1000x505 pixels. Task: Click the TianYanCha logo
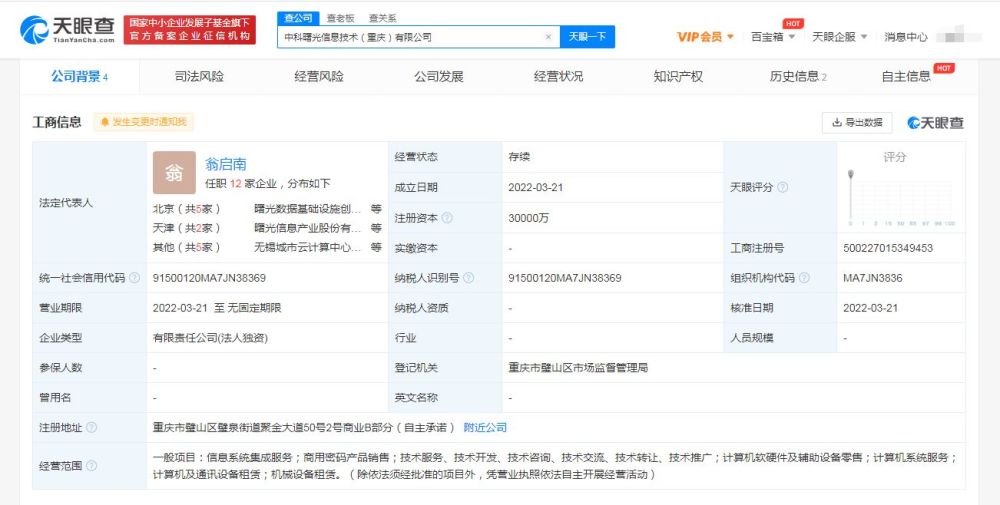click(67, 29)
